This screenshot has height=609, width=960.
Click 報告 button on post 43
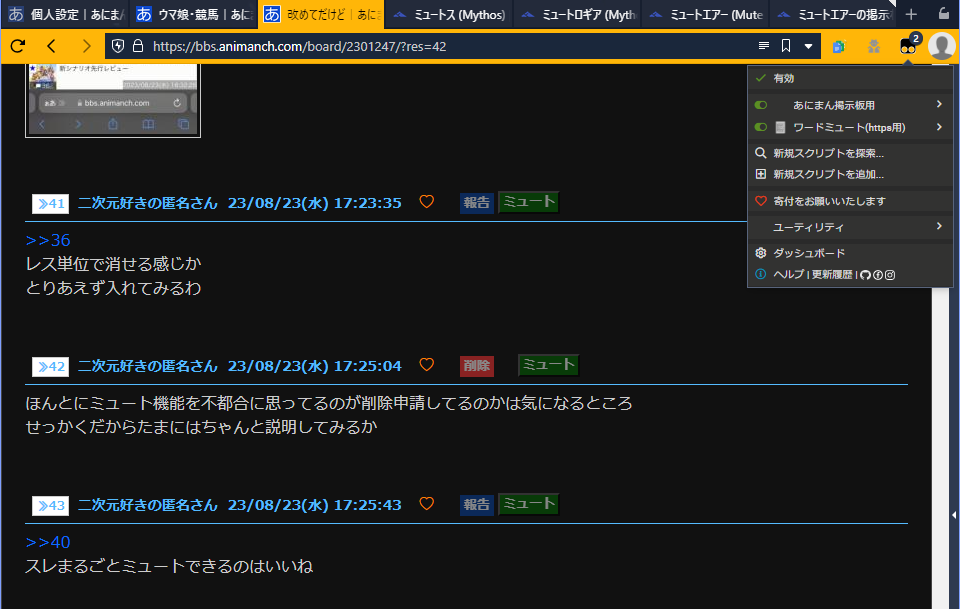click(x=476, y=505)
